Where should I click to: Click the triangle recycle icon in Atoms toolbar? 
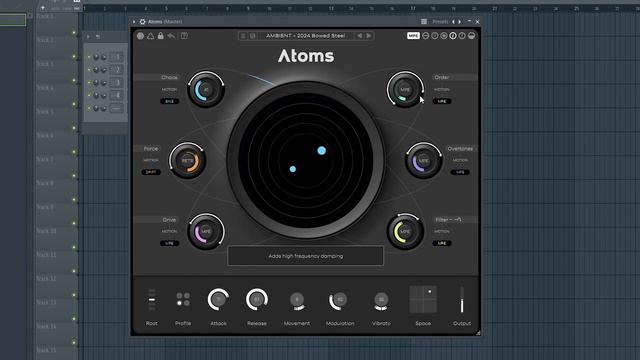pos(151,36)
